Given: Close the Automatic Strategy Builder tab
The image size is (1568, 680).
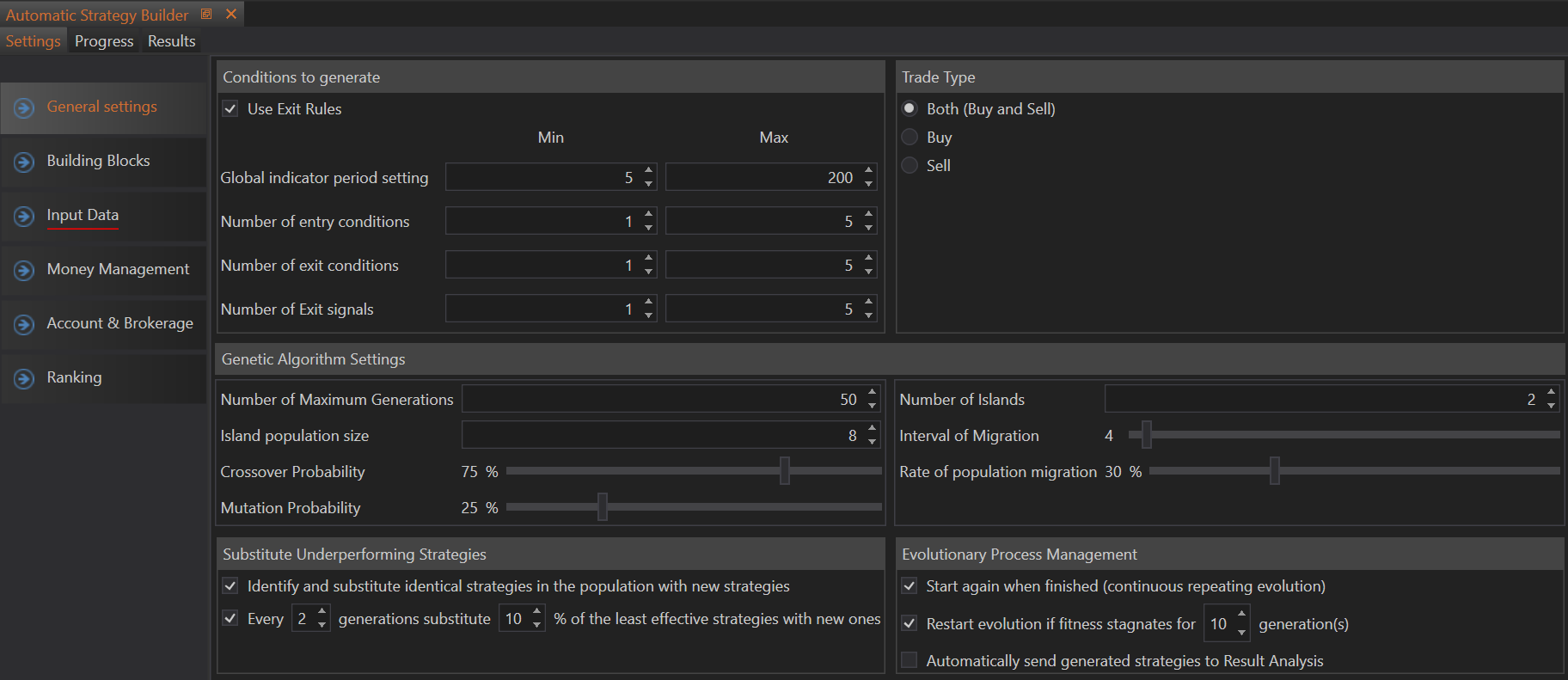Looking at the screenshot, I should pyautogui.click(x=231, y=14).
